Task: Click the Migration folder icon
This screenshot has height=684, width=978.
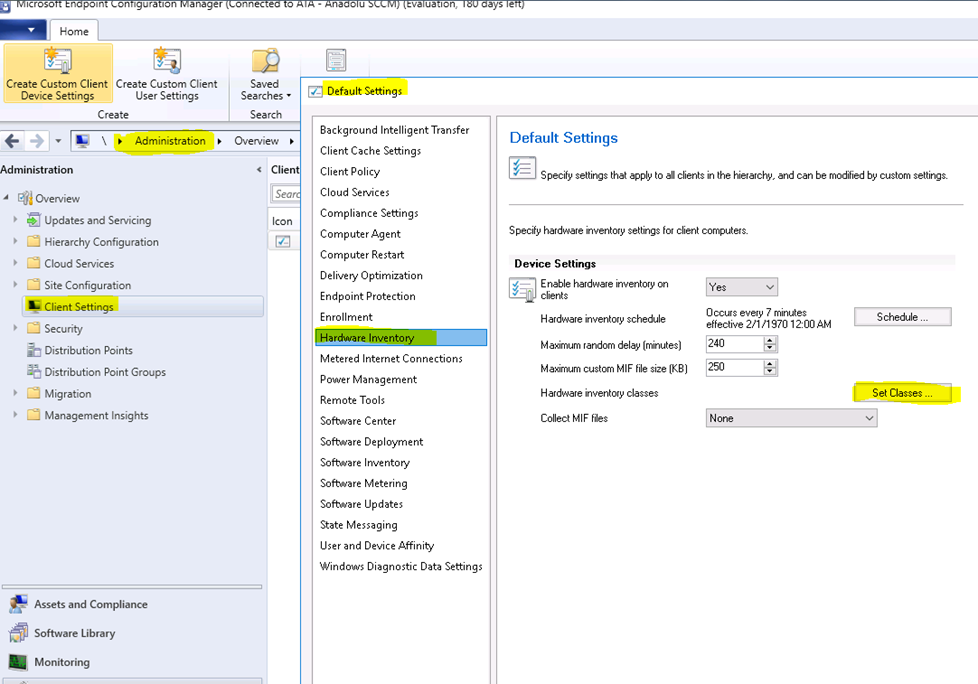Action: pos(34,393)
